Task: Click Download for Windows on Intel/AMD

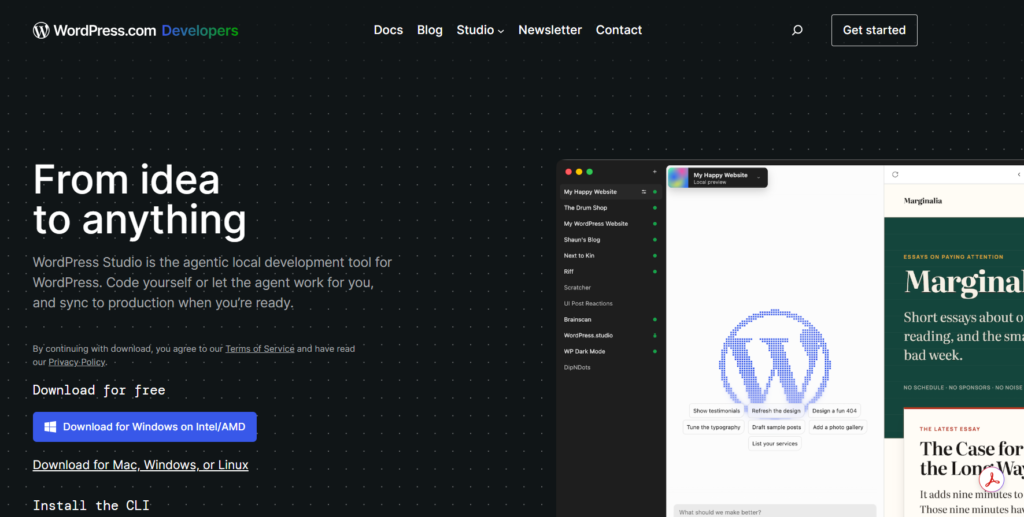Action: [x=144, y=427]
